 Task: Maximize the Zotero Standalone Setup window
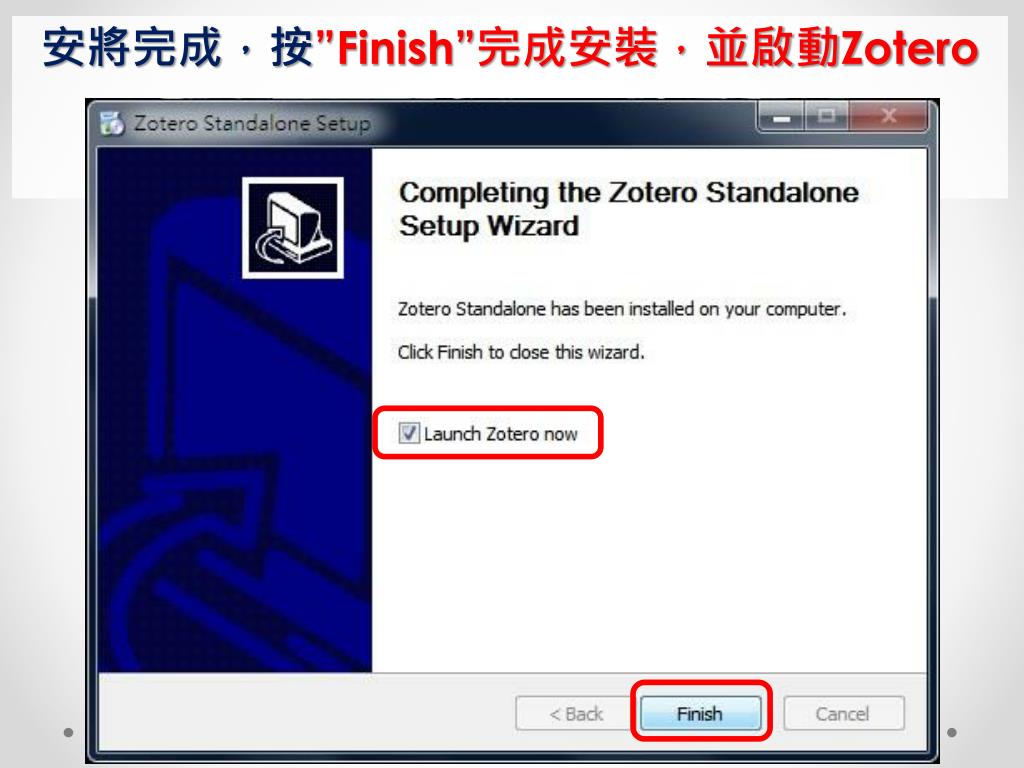click(826, 118)
